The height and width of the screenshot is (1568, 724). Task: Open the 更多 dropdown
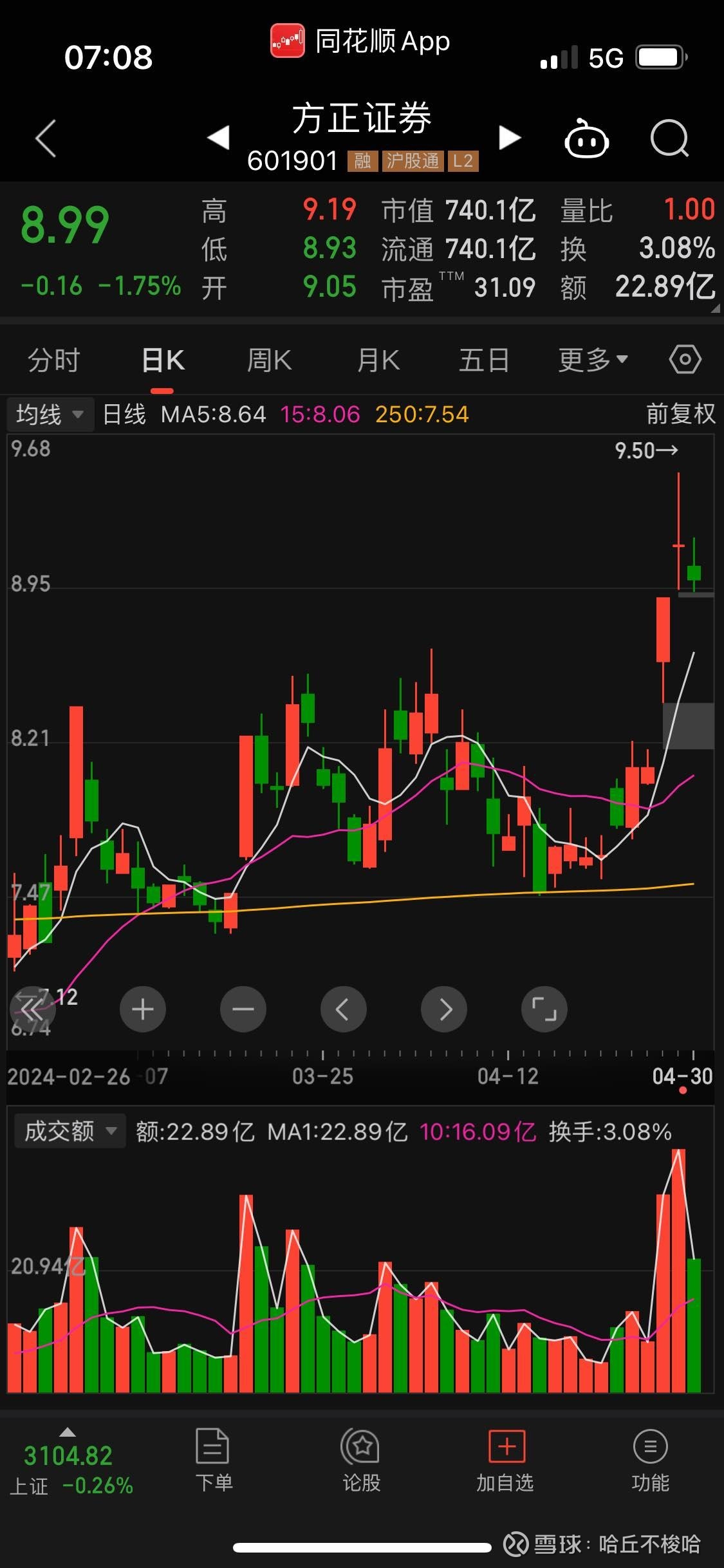pos(593,360)
